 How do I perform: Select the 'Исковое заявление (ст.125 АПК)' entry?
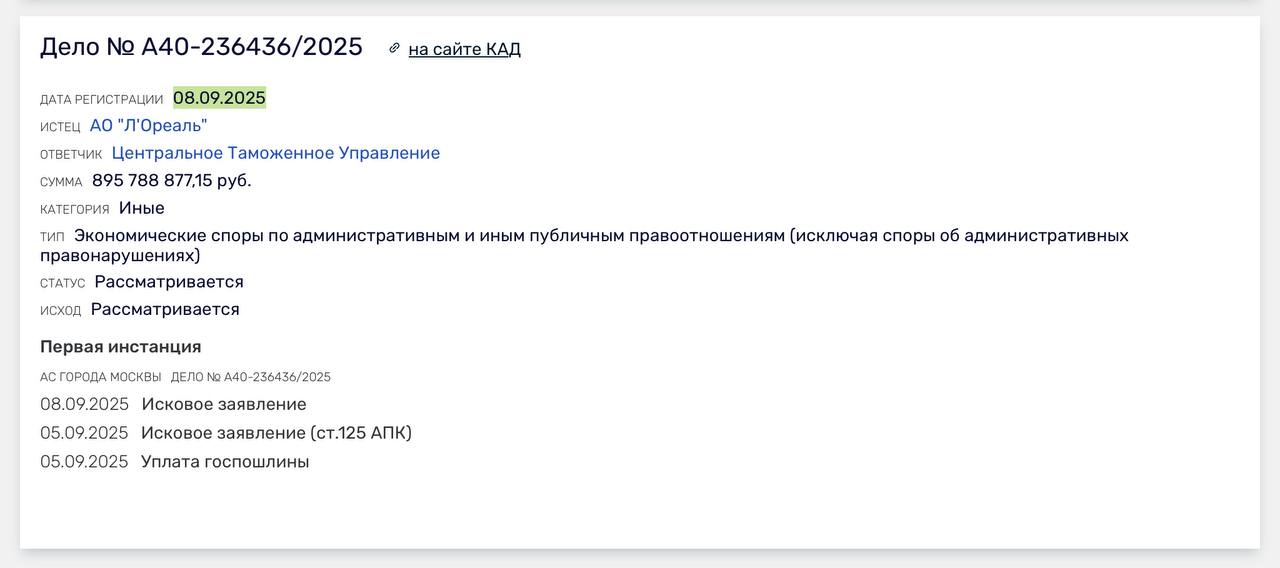276,433
